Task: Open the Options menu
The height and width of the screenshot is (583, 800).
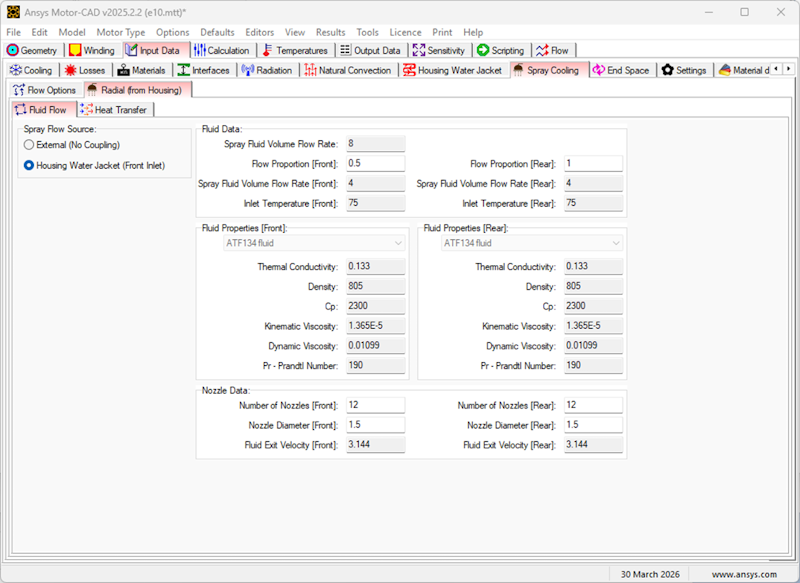Action: [172, 32]
